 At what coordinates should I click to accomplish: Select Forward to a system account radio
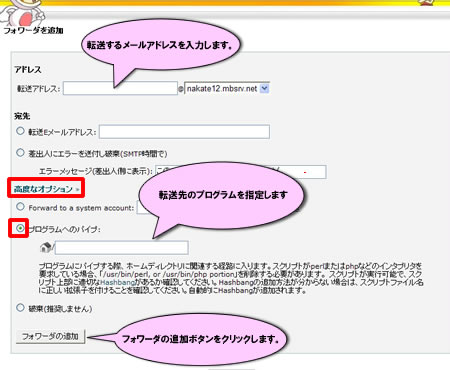tap(20, 207)
